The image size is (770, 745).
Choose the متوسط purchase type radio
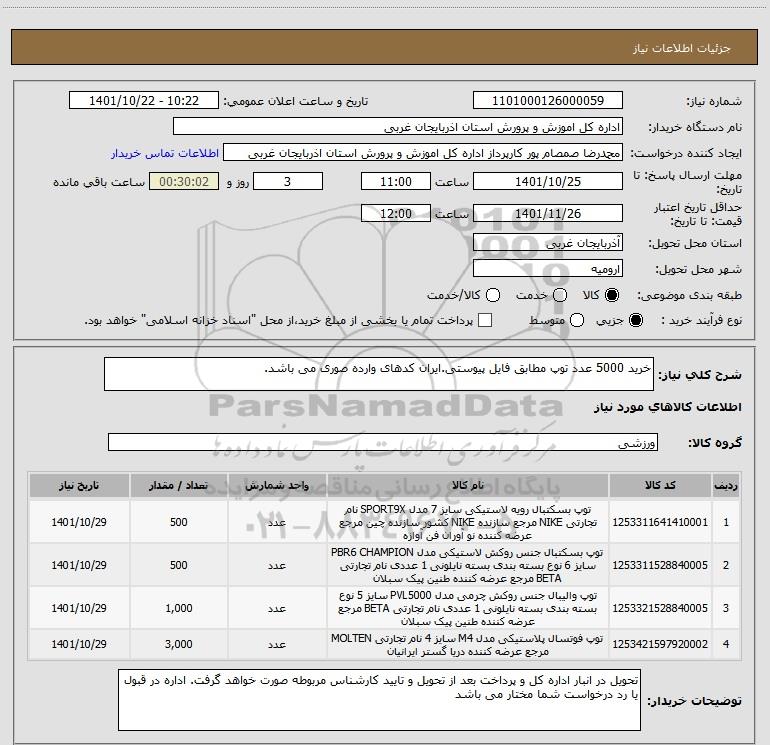[x=577, y=320]
